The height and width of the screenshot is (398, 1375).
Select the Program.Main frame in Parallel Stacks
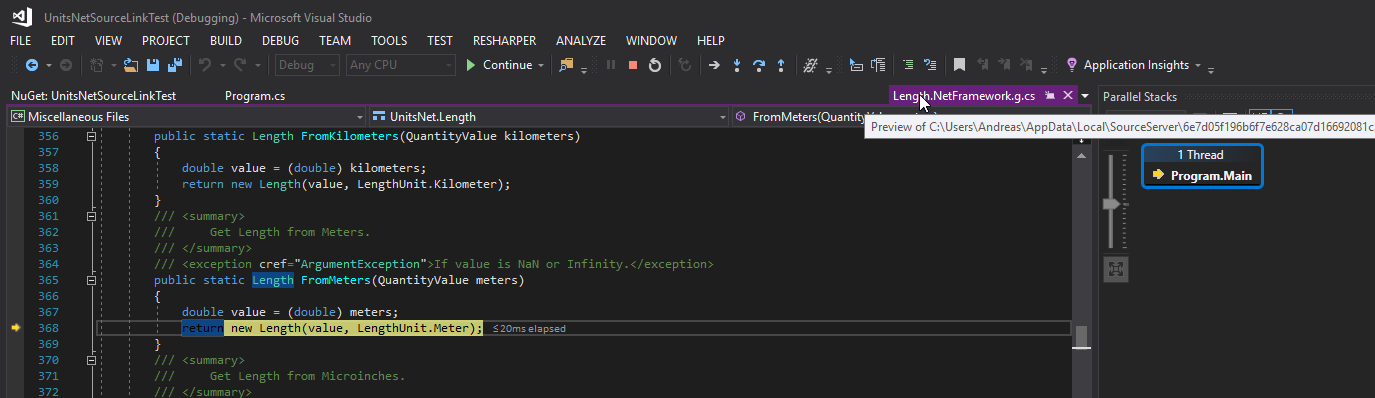[1202, 175]
